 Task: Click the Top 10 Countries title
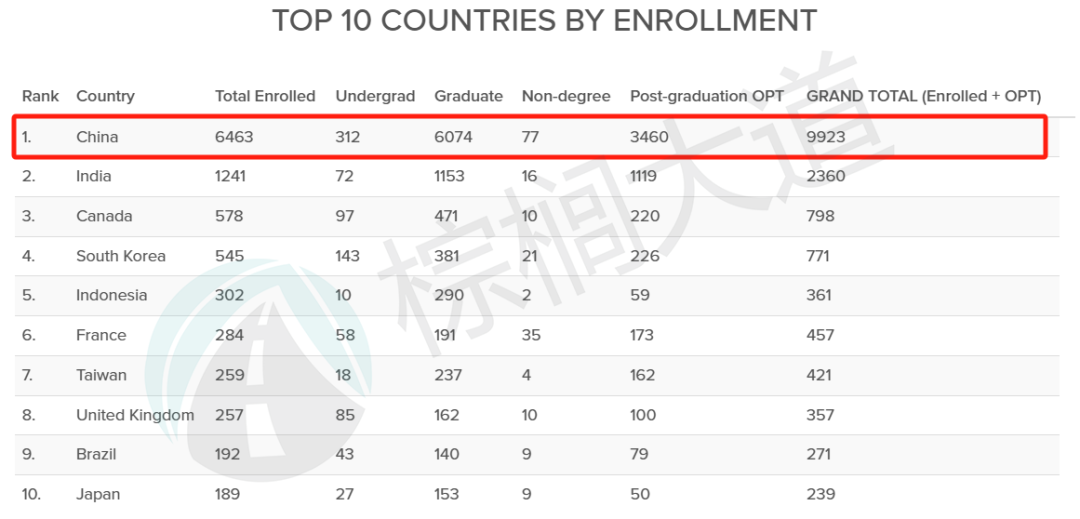544,21
